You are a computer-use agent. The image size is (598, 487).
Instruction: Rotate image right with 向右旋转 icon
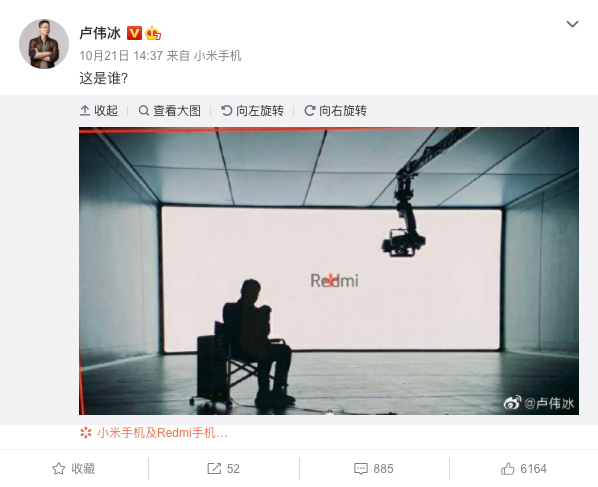310,111
